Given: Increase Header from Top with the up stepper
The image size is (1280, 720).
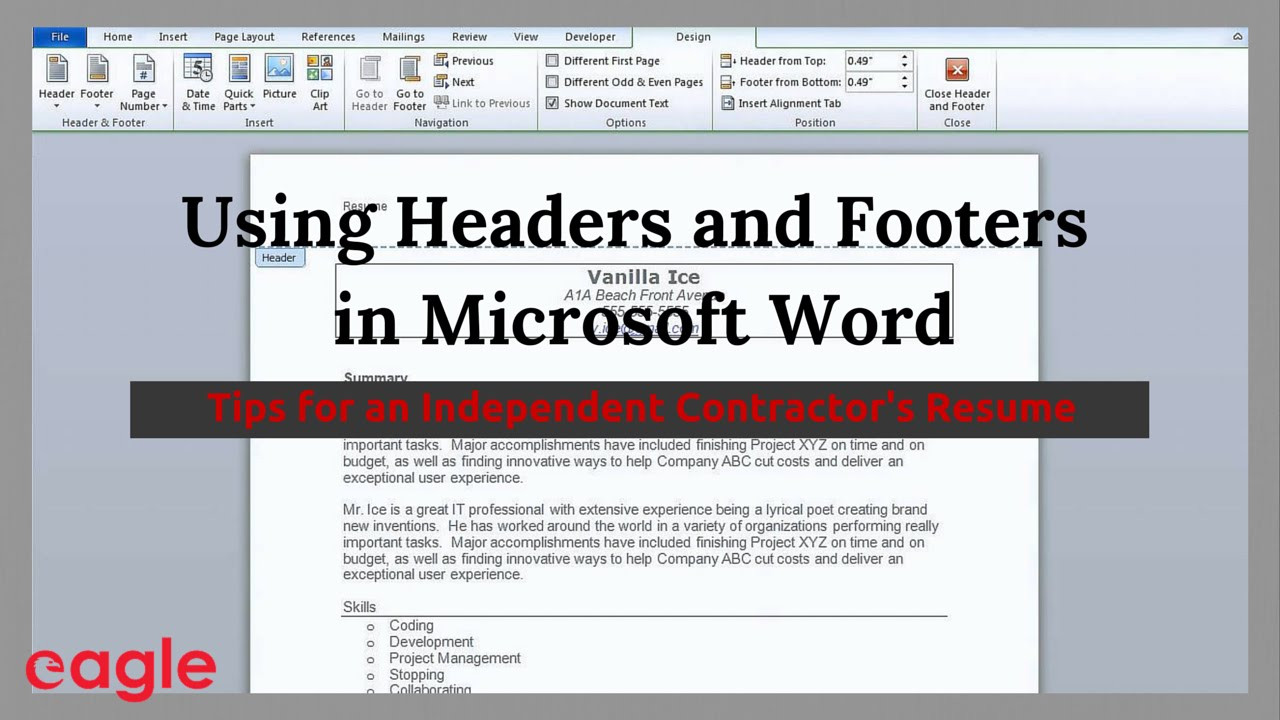Looking at the screenshot, I should pyautogui.click(x=903, y=56).
